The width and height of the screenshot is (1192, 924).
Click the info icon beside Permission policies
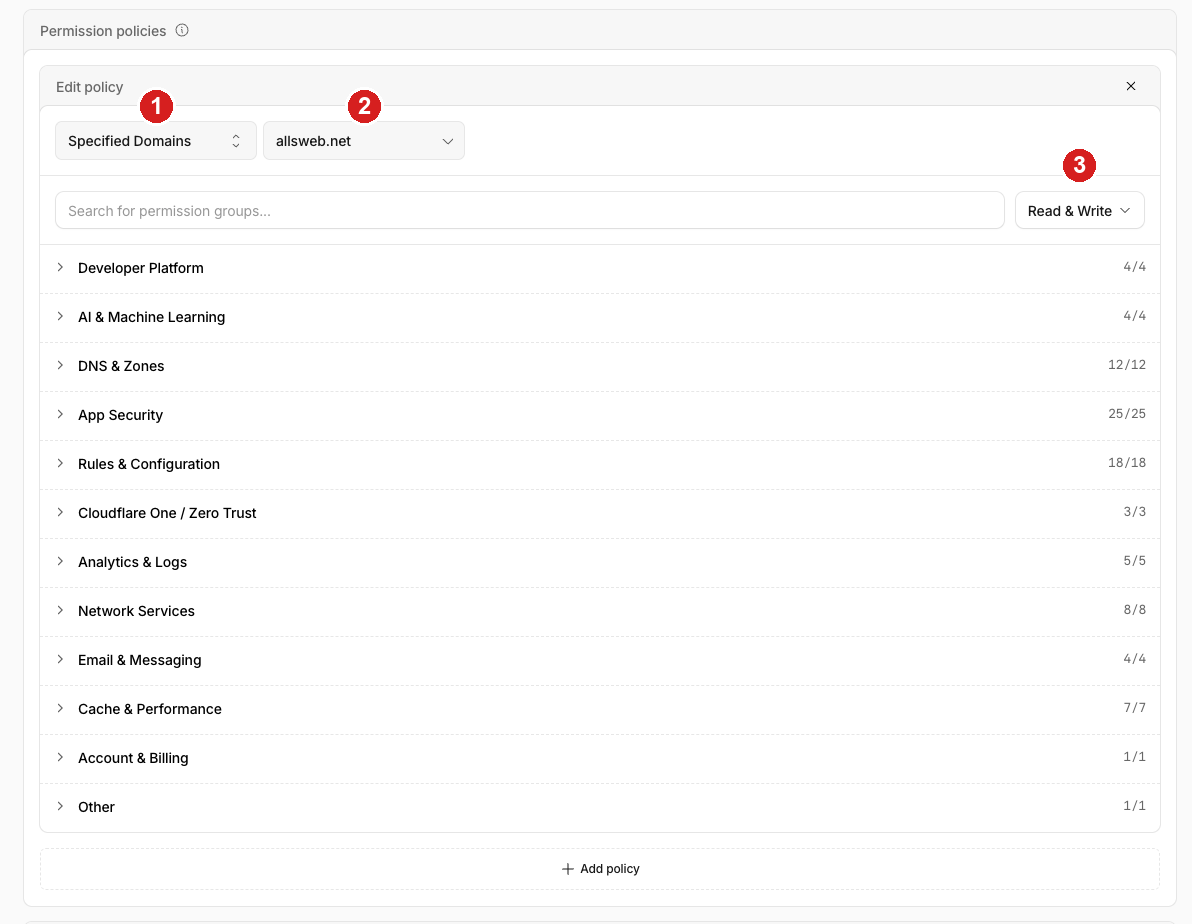[x=182, y=30]
